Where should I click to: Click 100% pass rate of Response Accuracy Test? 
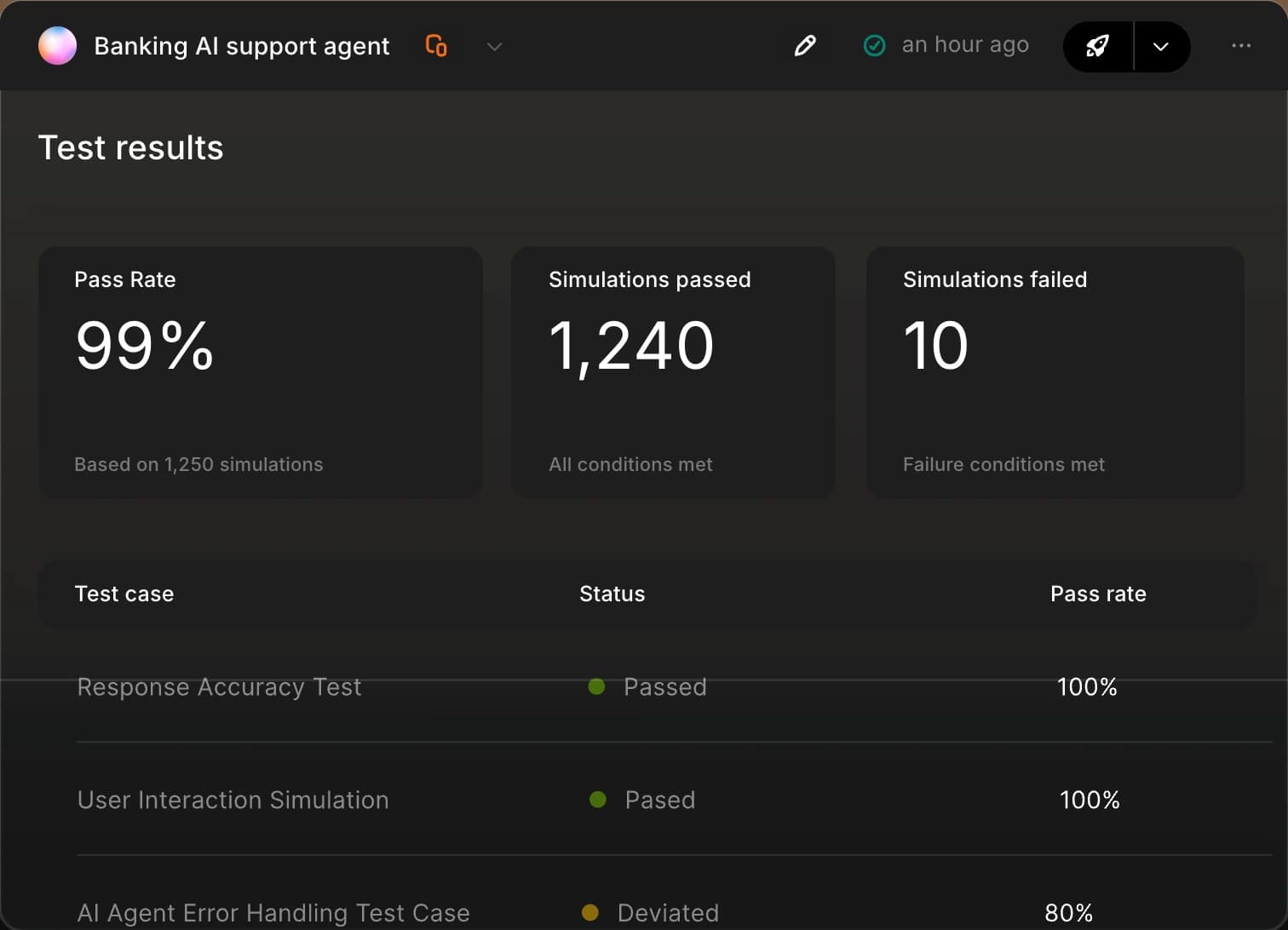coord(1087,687)
